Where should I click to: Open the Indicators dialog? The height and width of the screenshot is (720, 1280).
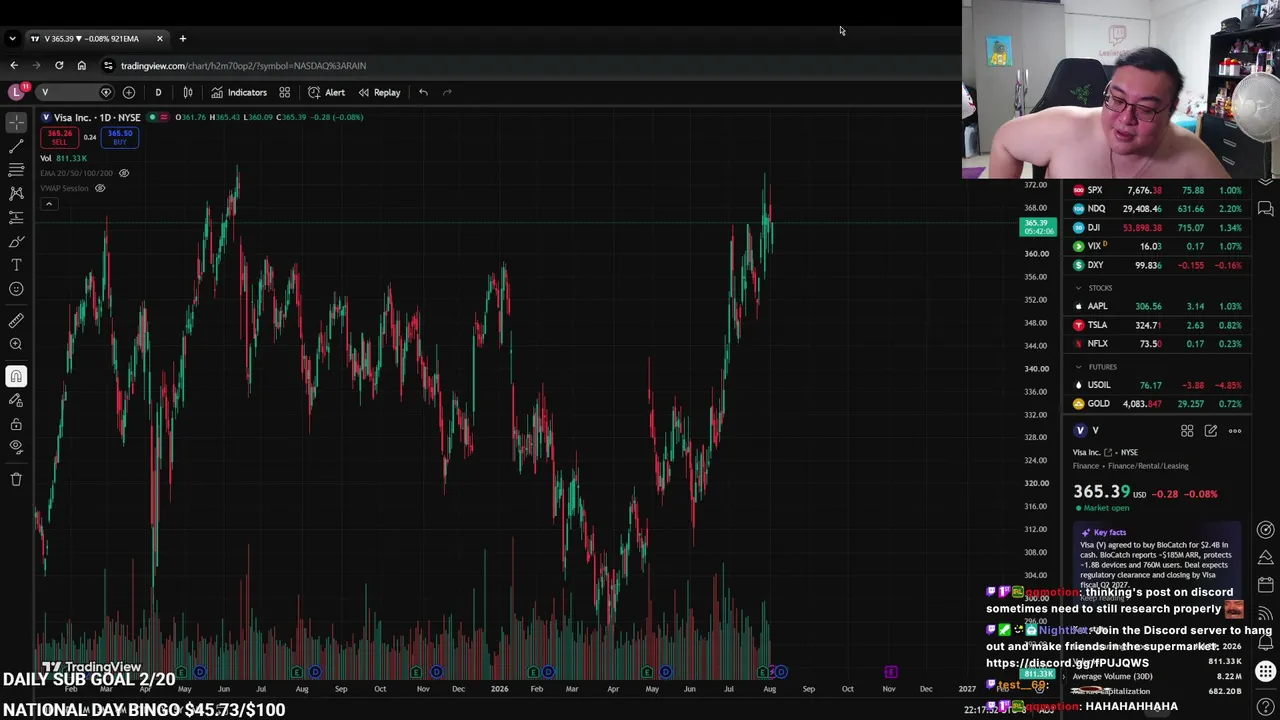click(239, 92)
